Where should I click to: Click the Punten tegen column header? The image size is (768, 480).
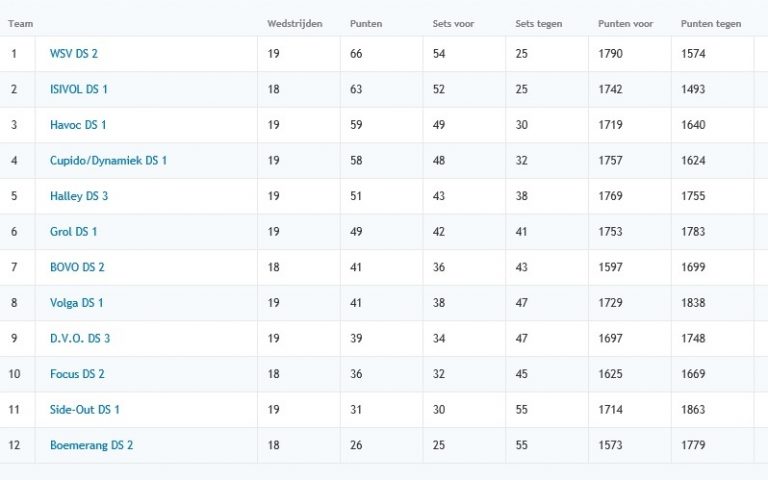pyautogui.click(x=710, y=23)
